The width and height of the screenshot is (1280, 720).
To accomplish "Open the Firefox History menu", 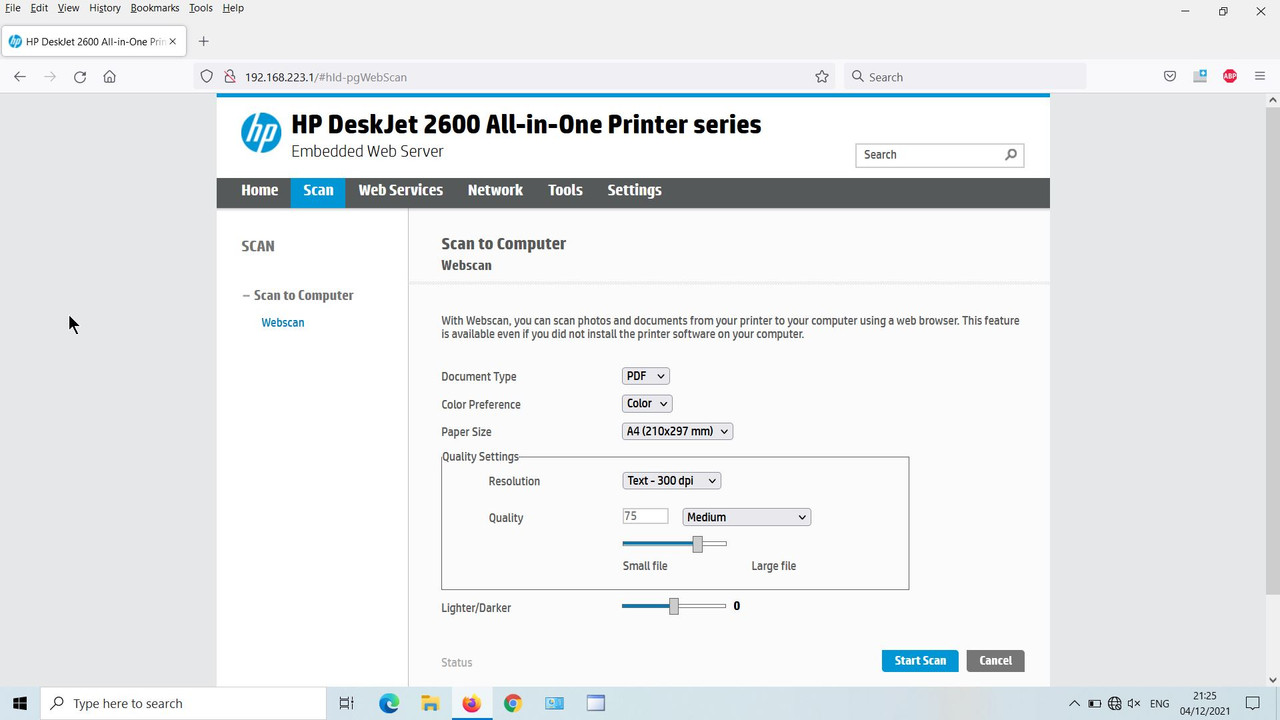I will point(105,8).
